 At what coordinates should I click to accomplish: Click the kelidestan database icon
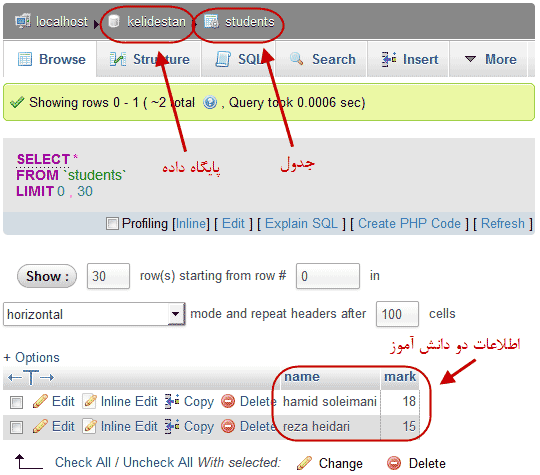[114, 21]
